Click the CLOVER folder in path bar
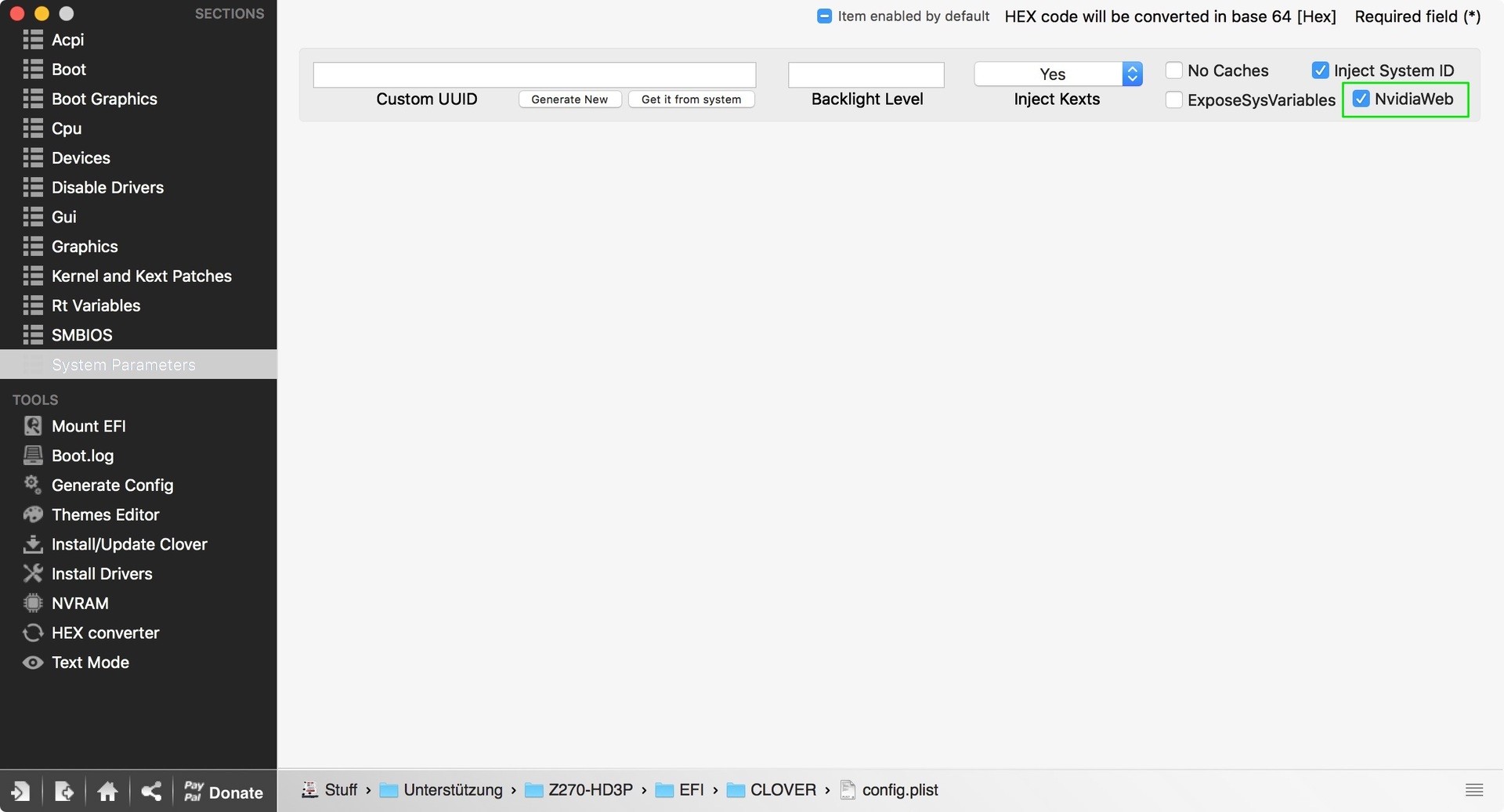Screen dimensions: 1504x812 [772, 790]
